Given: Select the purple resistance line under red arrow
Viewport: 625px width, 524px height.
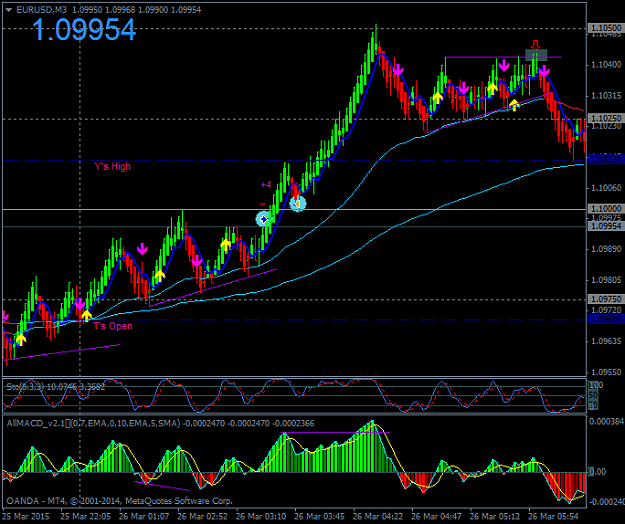Looking at the screenshot, I should [x=503, y=57].
